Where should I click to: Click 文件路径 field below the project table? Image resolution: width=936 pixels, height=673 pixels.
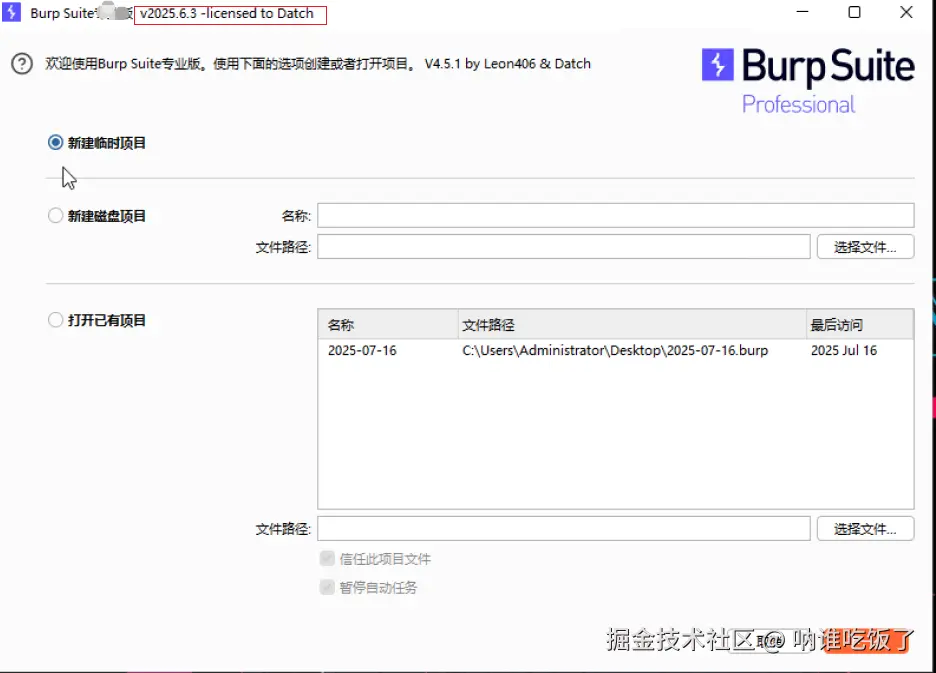564,528
